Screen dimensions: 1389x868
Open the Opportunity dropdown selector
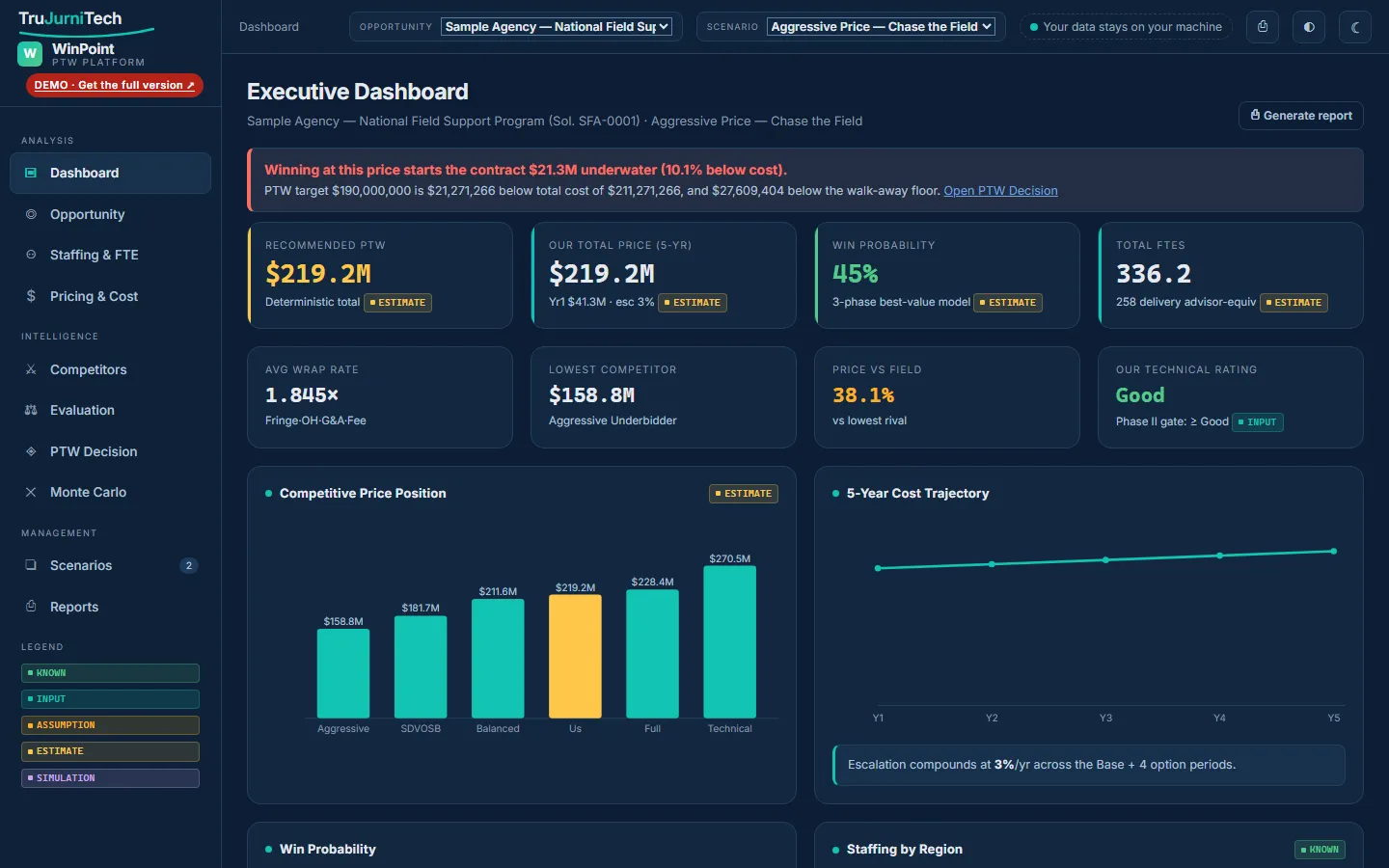[557, 27]
